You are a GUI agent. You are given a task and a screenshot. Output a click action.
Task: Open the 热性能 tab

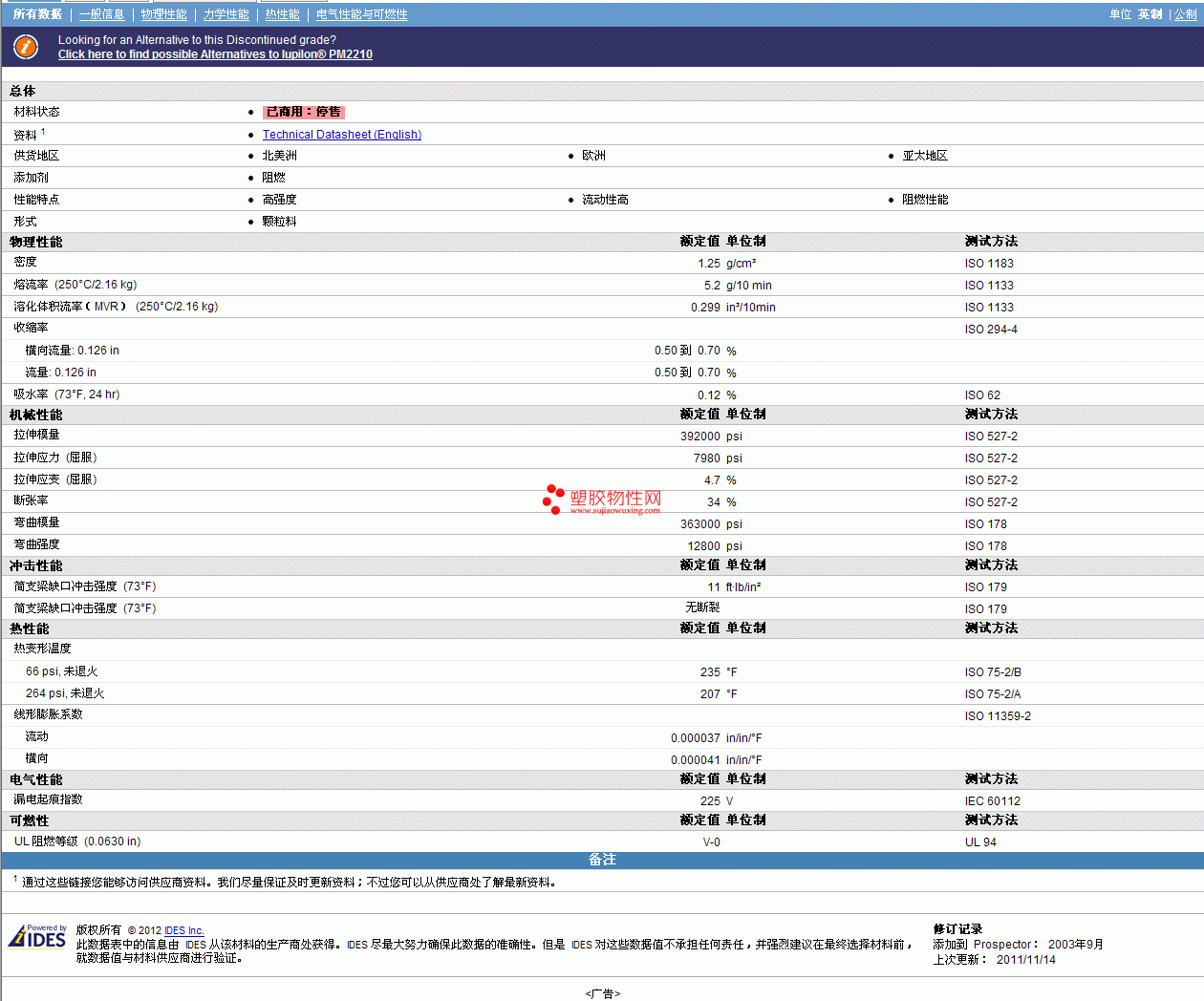[282, 14]
